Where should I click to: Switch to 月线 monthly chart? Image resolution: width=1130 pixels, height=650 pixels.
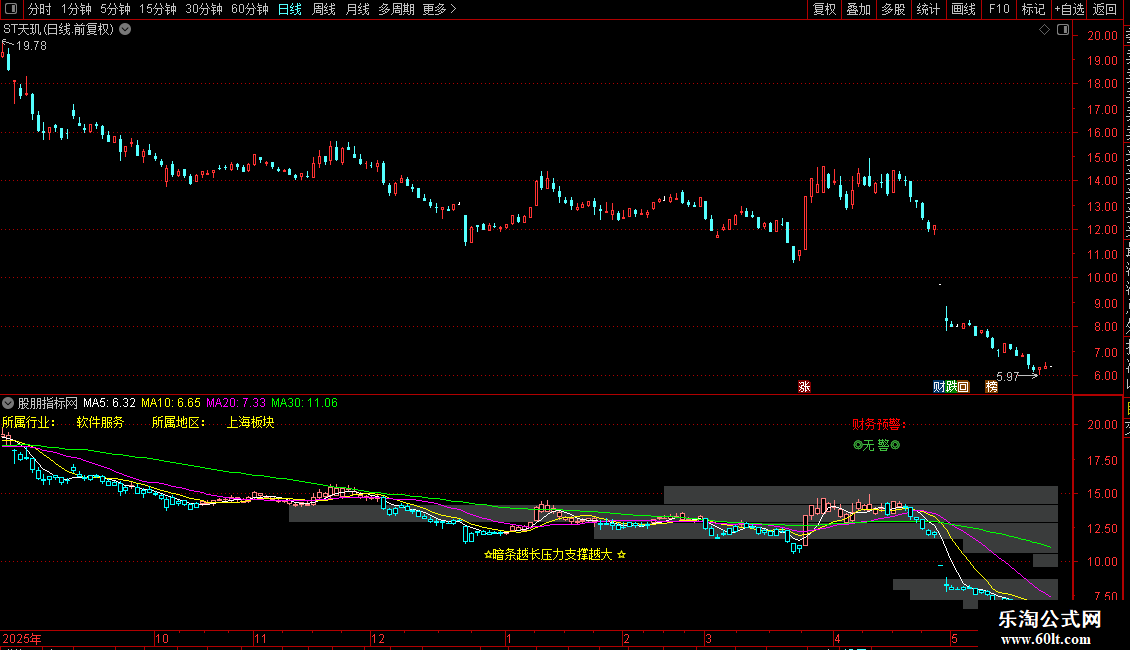tap(357, 9)
